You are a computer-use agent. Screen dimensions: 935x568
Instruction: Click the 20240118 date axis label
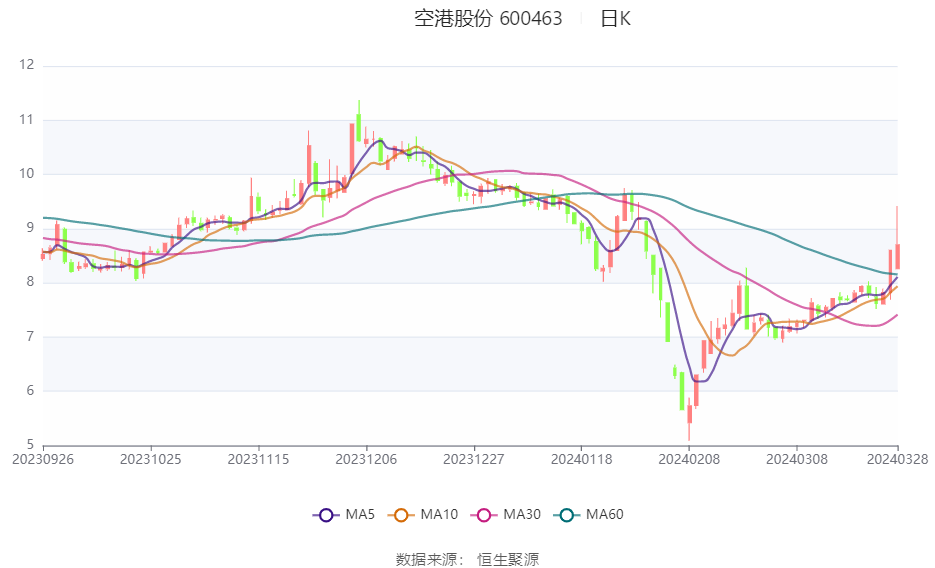click(x=581, y=459)
